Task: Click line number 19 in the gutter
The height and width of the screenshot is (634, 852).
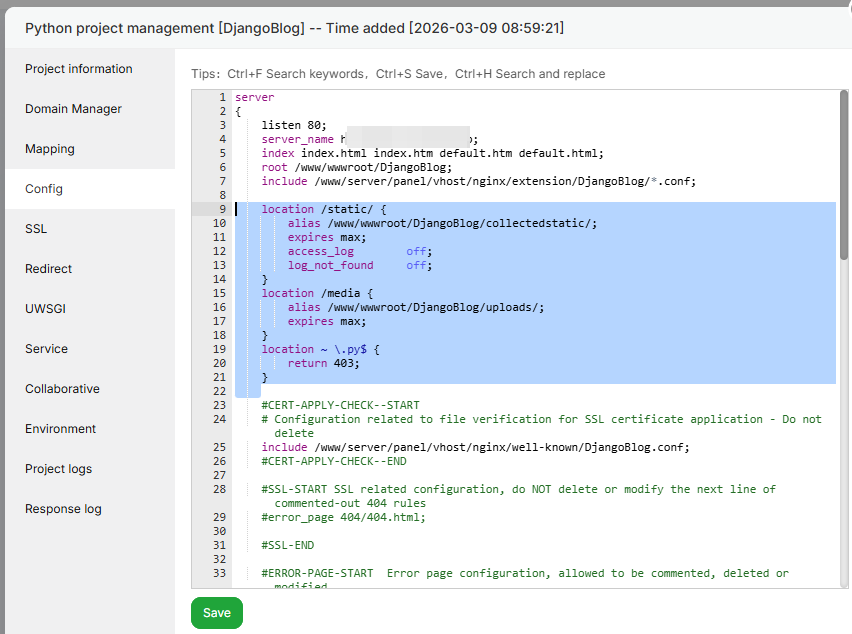Action: (x=220, y=349)
